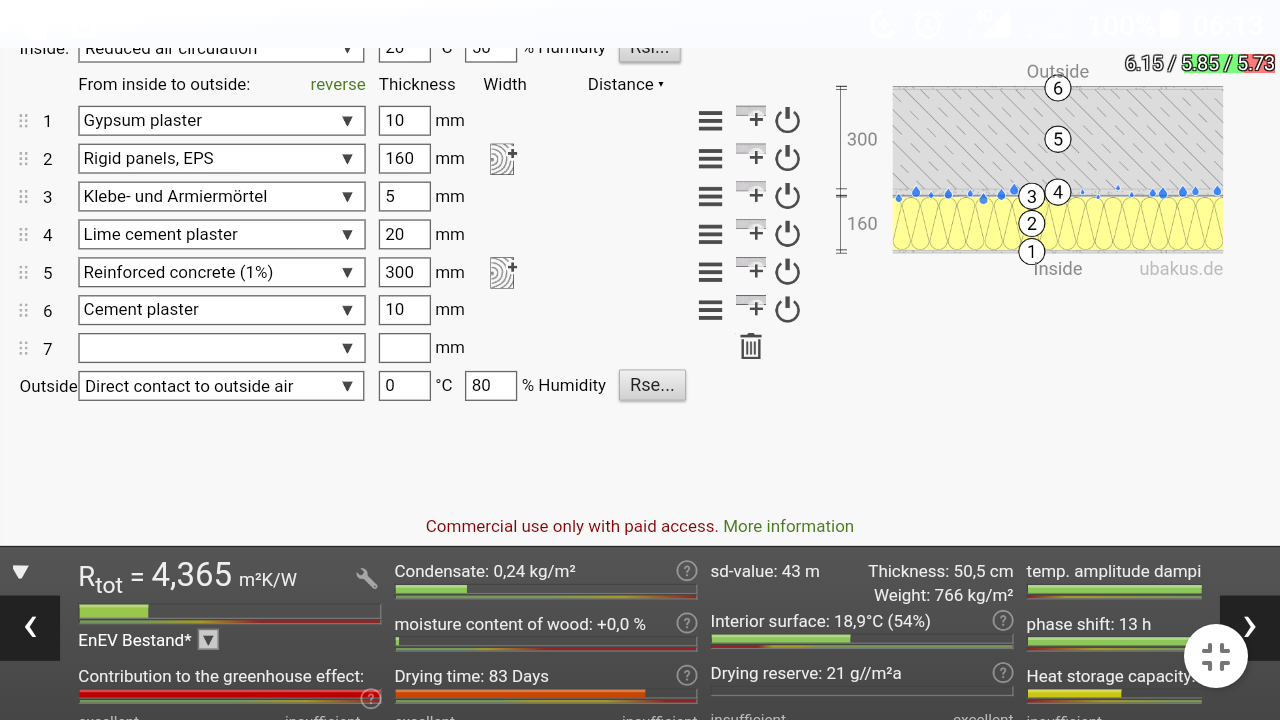
Task: Toggle power for the Rigid panels, EPS layer
Action: click(788, 158)
